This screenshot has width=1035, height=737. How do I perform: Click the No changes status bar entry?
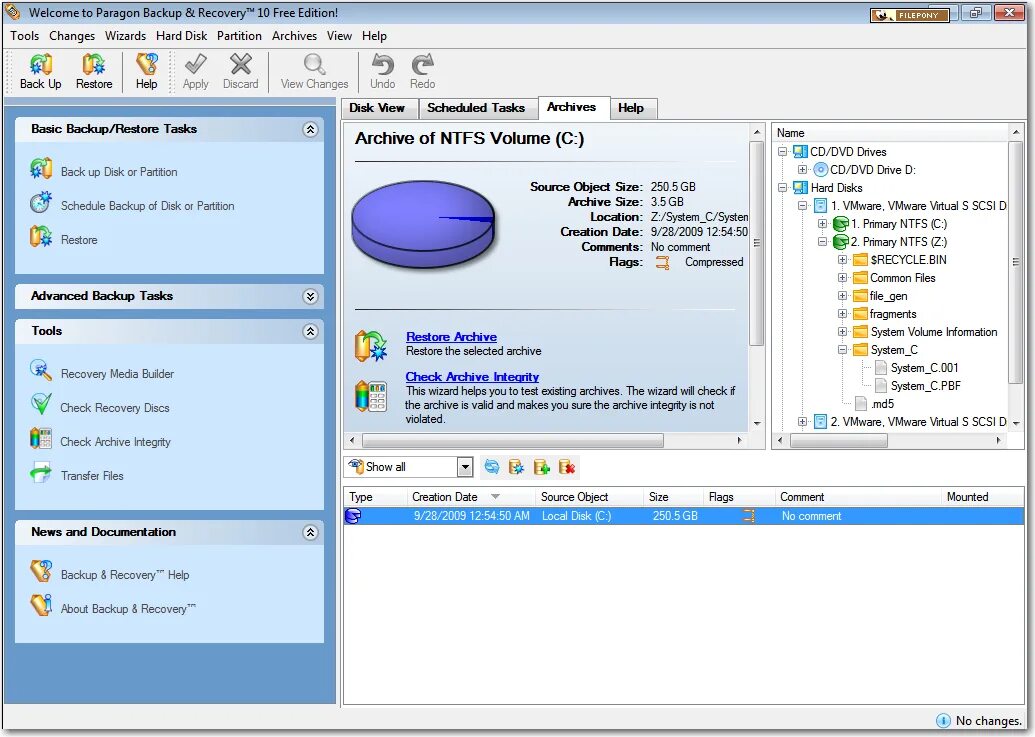(979, 721)
